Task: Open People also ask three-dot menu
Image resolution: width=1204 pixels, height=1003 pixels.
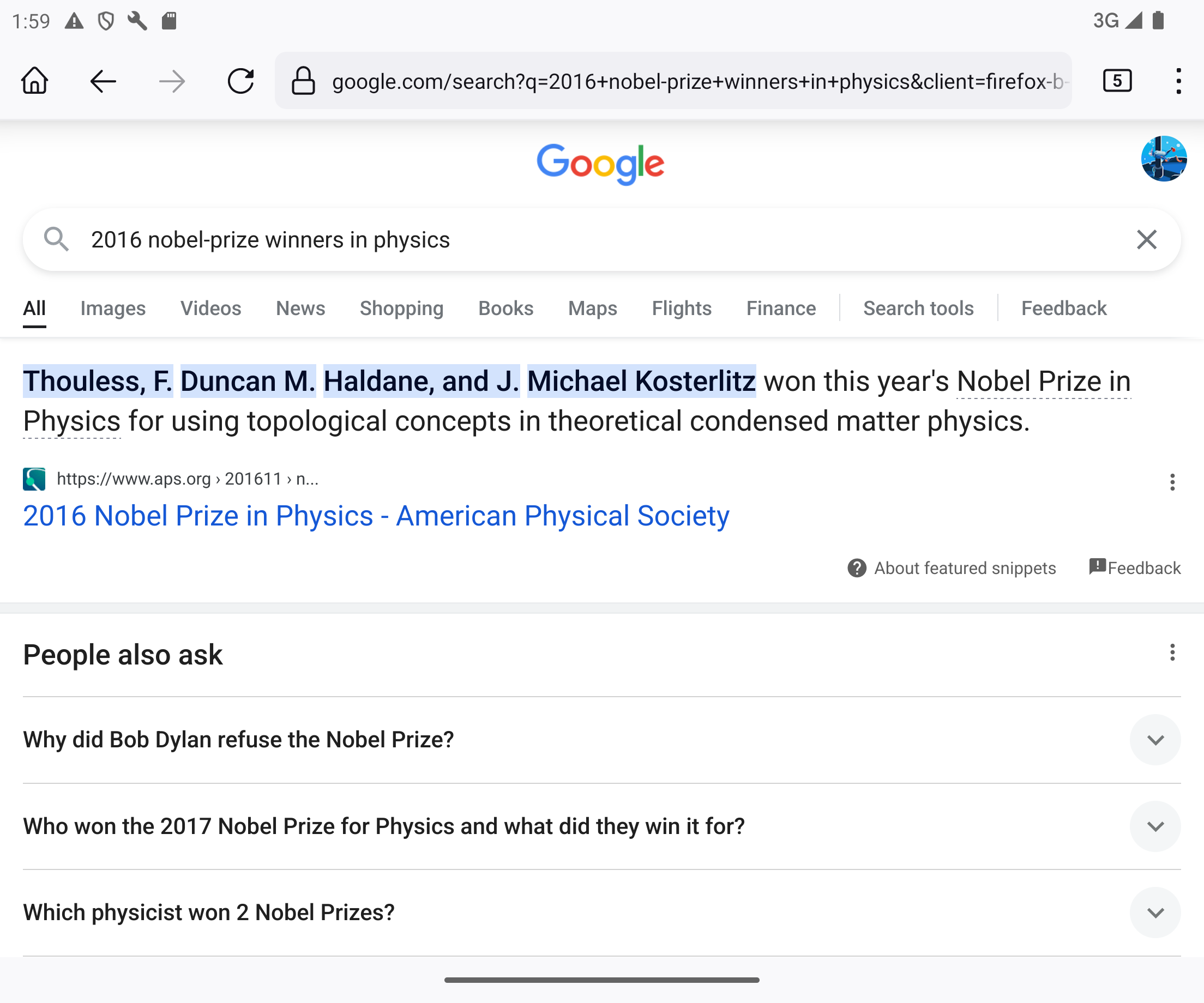Action: (1172, 652)
